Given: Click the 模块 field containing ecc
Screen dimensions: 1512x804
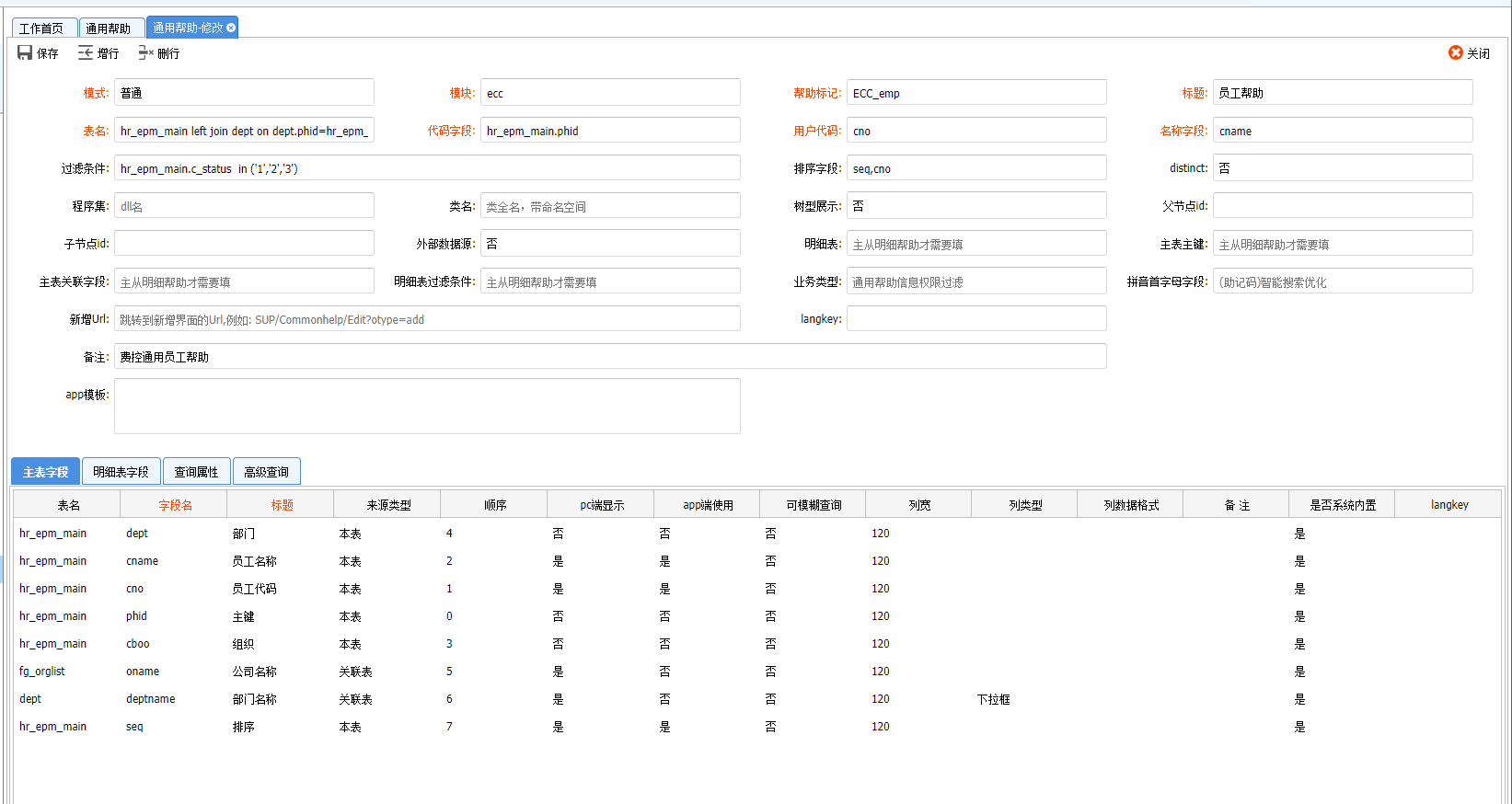Looking at the screenshot, I should [610, 92].
